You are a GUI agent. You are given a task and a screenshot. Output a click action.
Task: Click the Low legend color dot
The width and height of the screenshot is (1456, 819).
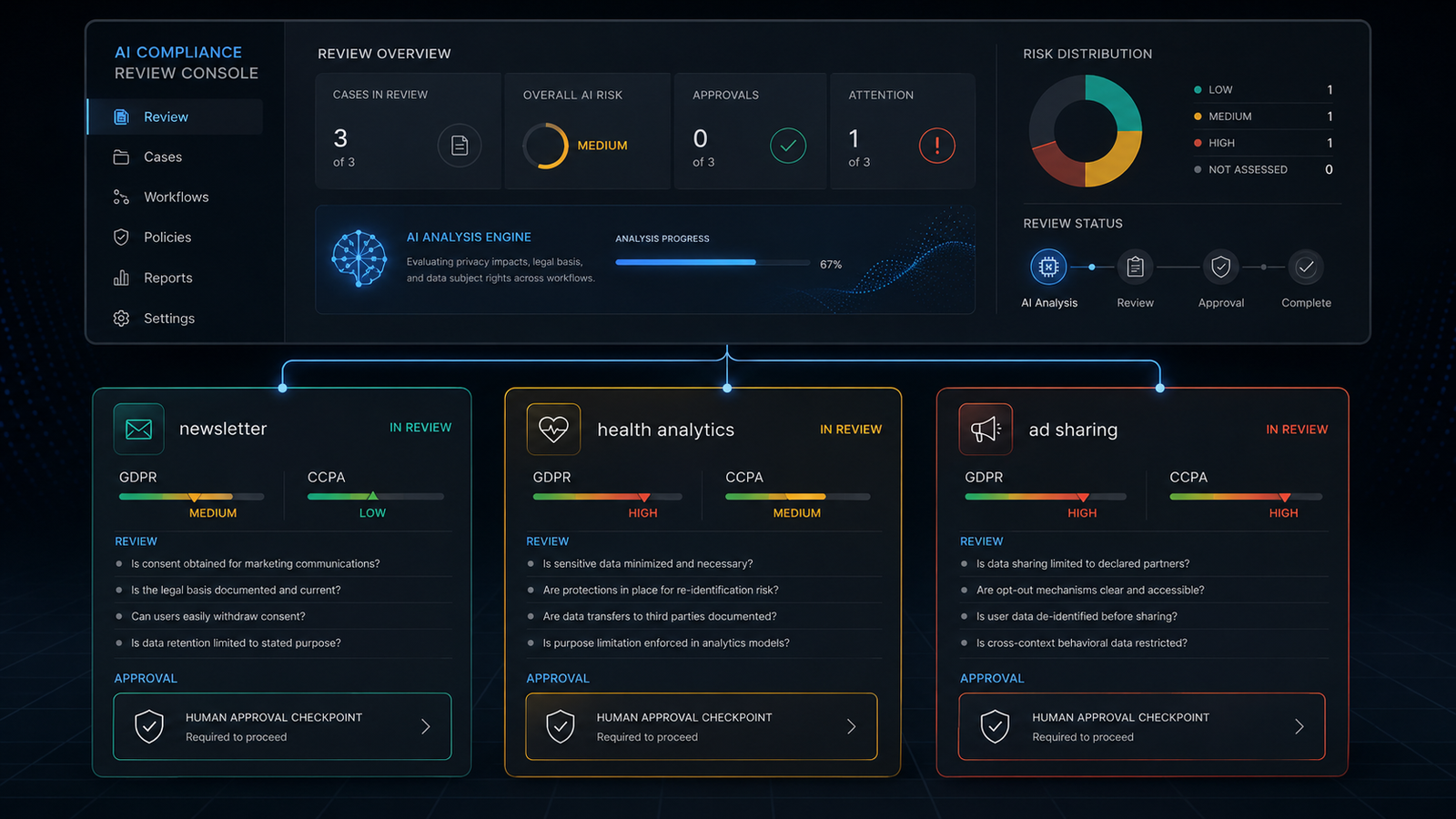[x=1198, y=90]
